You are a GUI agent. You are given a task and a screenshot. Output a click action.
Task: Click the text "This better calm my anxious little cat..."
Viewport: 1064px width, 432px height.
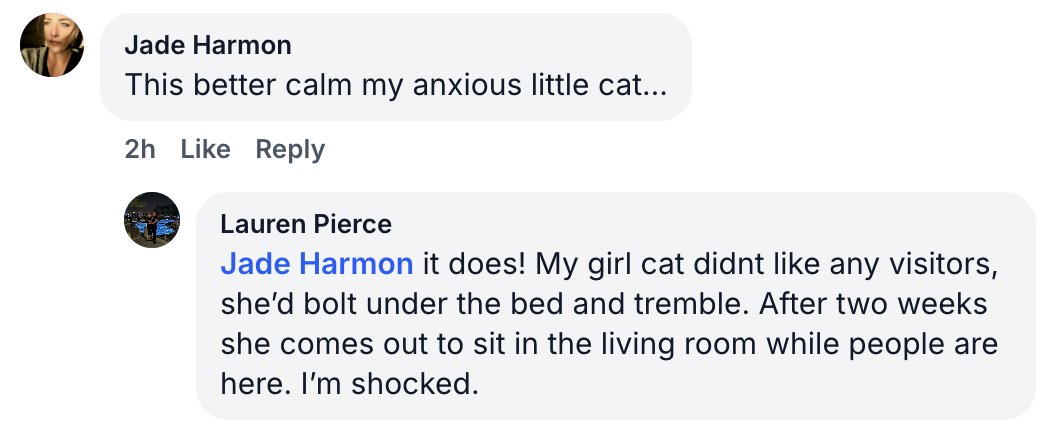pyautogui.click(x=395, y=84)
